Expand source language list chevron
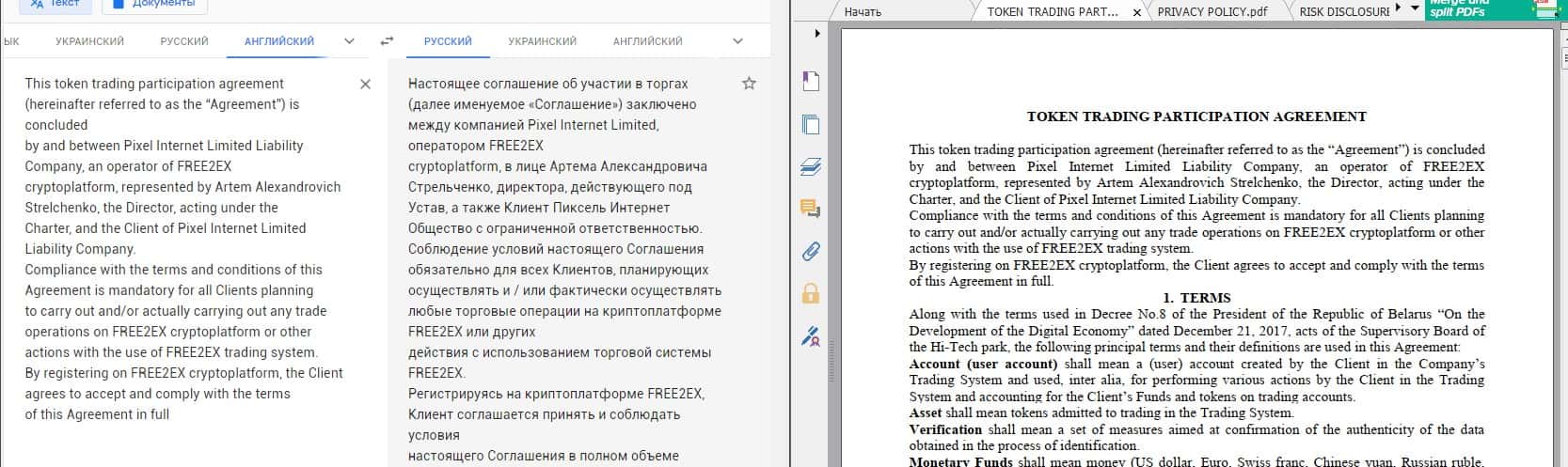Viewport: 1568px width, 467px height. point(349,41)
